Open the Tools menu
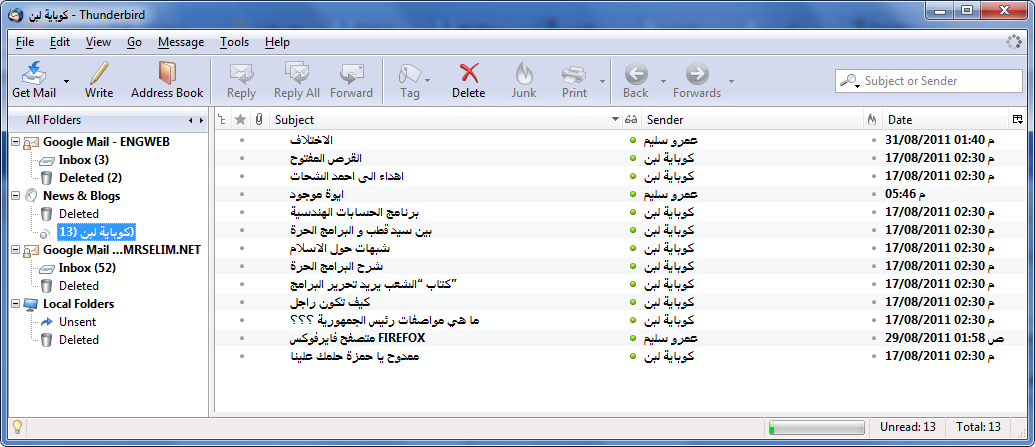The image size is (1035, 447). click(x=234, y=42)
